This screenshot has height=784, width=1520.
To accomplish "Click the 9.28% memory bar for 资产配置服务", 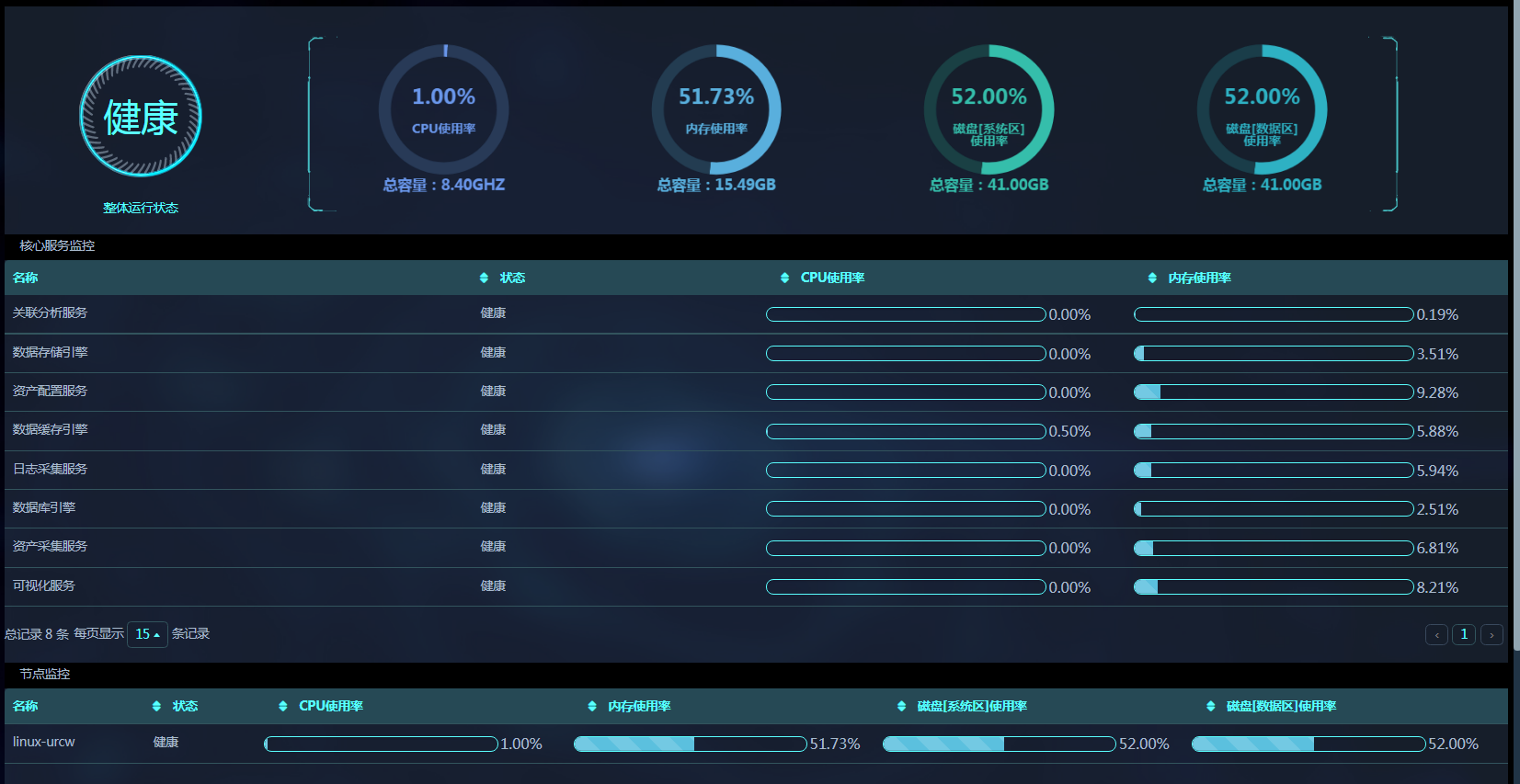I will [x=1273, y=392].
